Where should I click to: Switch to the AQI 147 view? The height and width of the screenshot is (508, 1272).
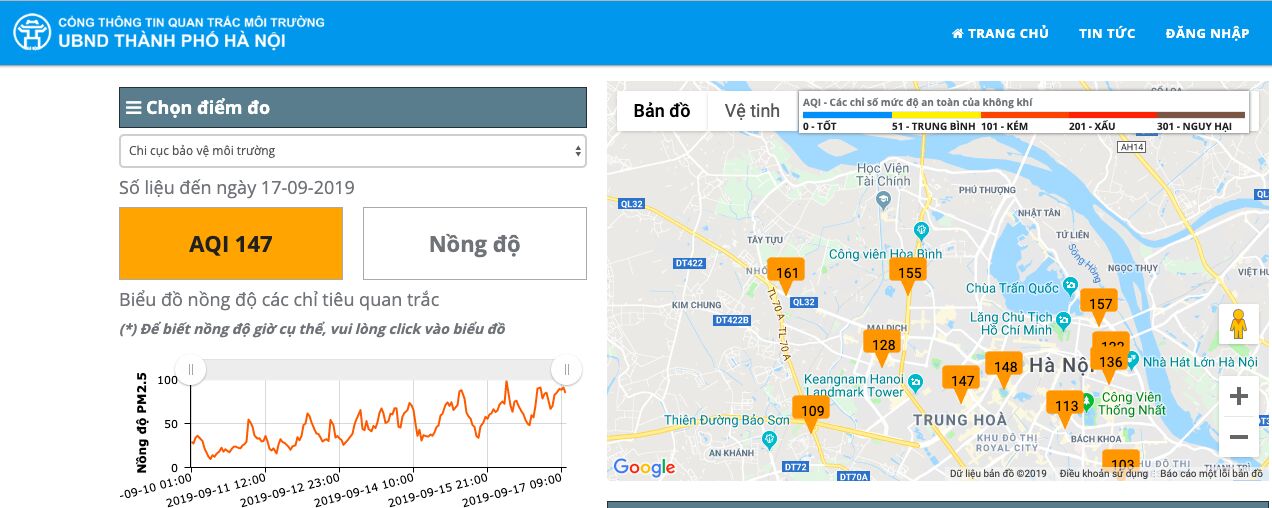coord(231,244)
